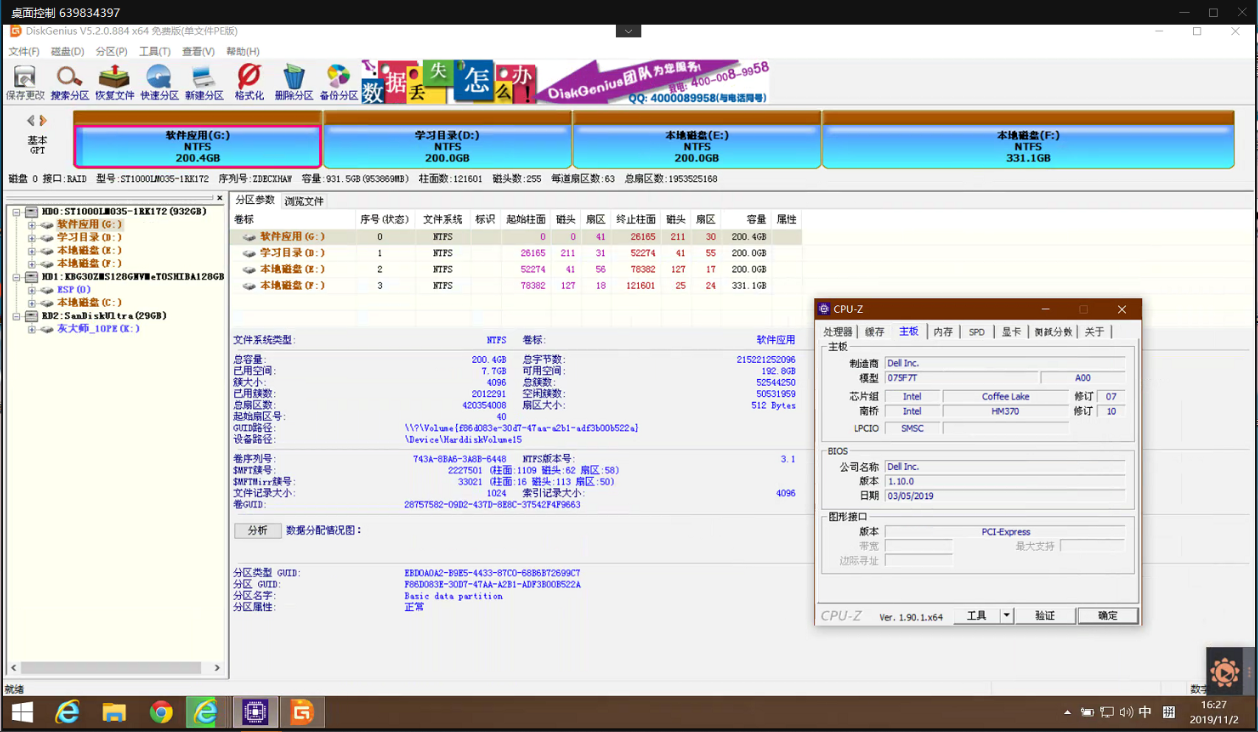
Task: Expand 灰大师_10PE(K:) in the disk tree
Action: 32,329
